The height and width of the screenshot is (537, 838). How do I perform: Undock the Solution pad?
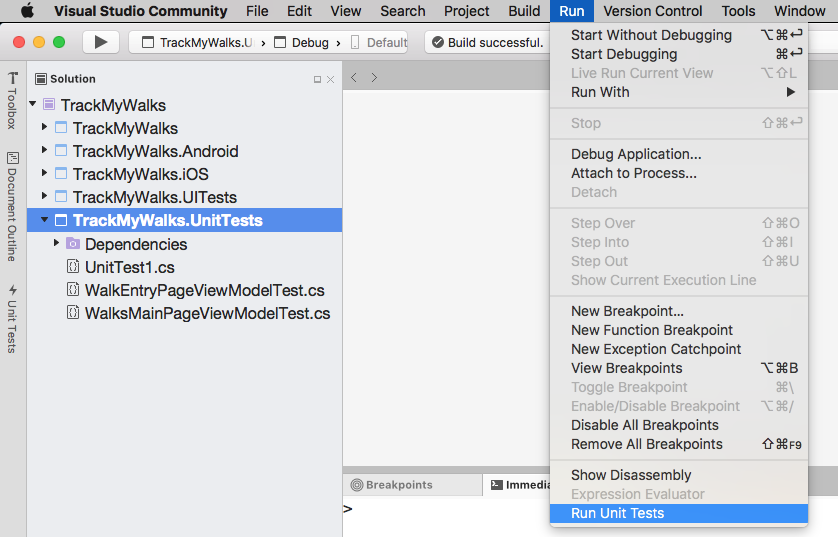click(317, 80)
